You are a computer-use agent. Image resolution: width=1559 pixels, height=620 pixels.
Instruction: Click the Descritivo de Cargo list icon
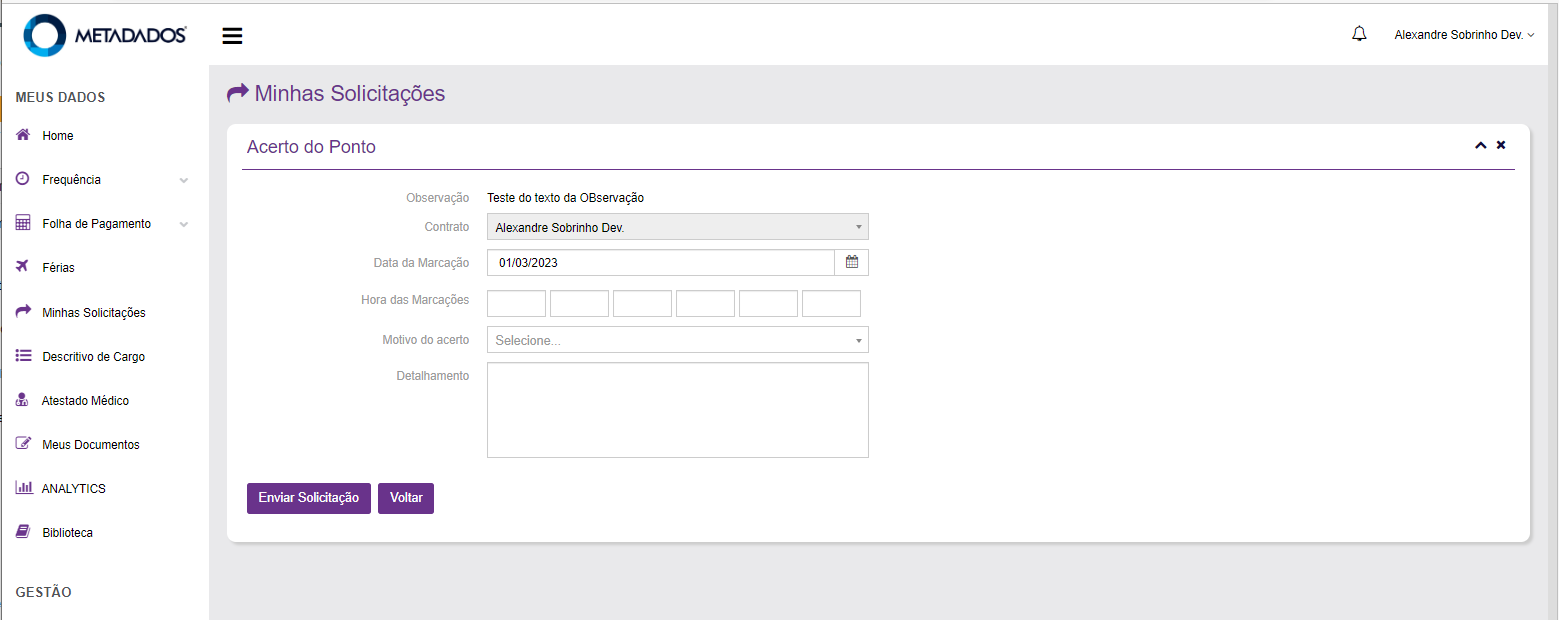[x=24, y=356]
